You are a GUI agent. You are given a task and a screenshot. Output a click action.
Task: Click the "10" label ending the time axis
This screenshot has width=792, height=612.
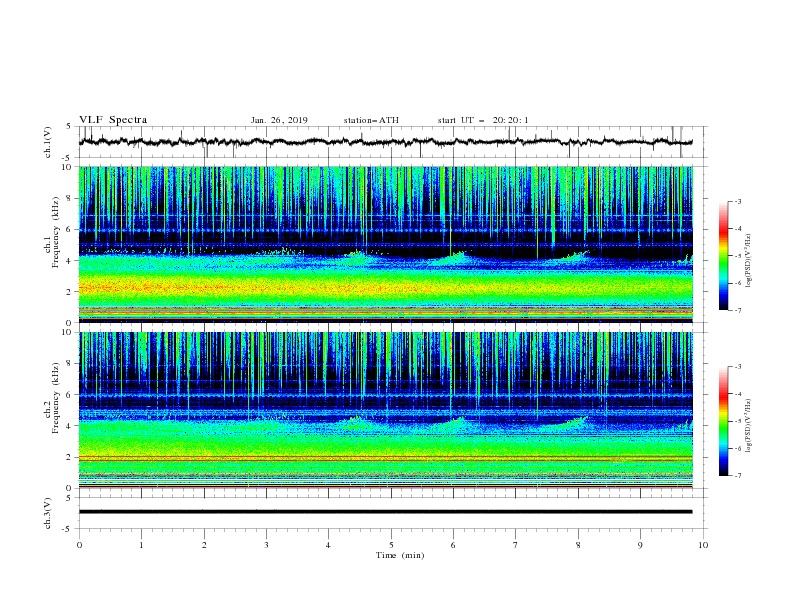click(703, 545)
